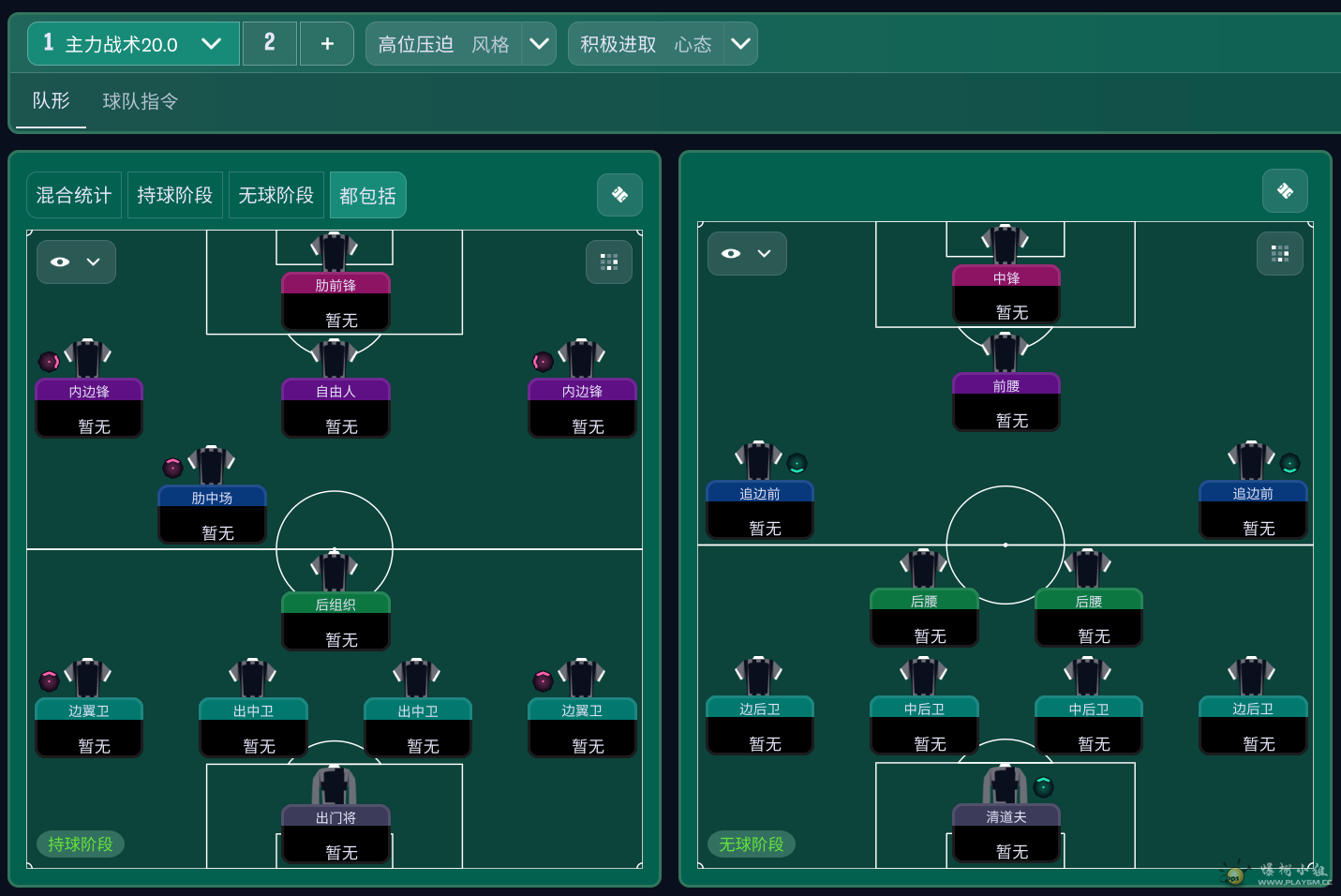1341x896 pixels.
Task: Open the 高位压迫 风格 dropdown
Action: pos(539,44)
